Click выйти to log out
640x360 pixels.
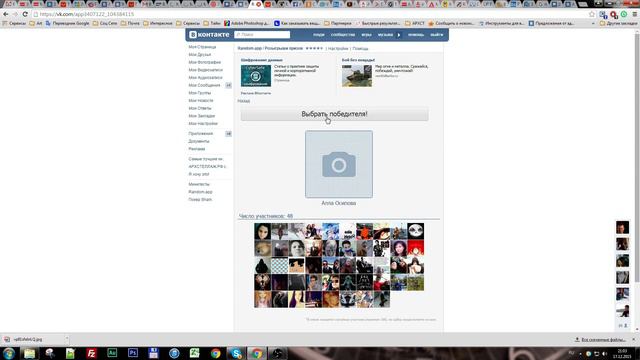point(436,35)
